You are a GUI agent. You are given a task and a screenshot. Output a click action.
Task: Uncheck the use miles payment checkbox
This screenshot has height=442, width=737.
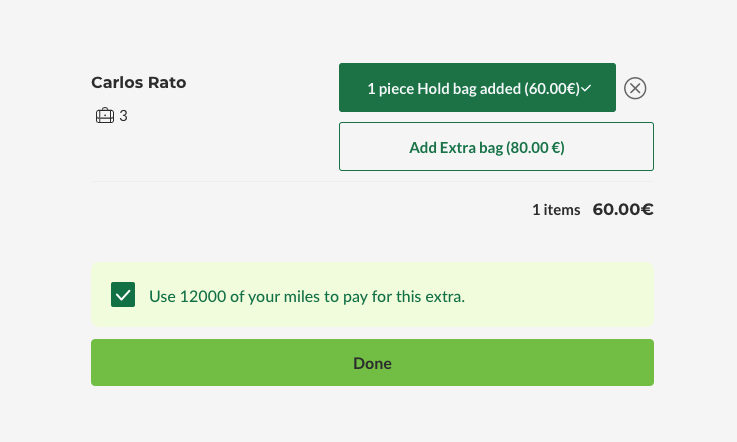(x=124, y=296)
